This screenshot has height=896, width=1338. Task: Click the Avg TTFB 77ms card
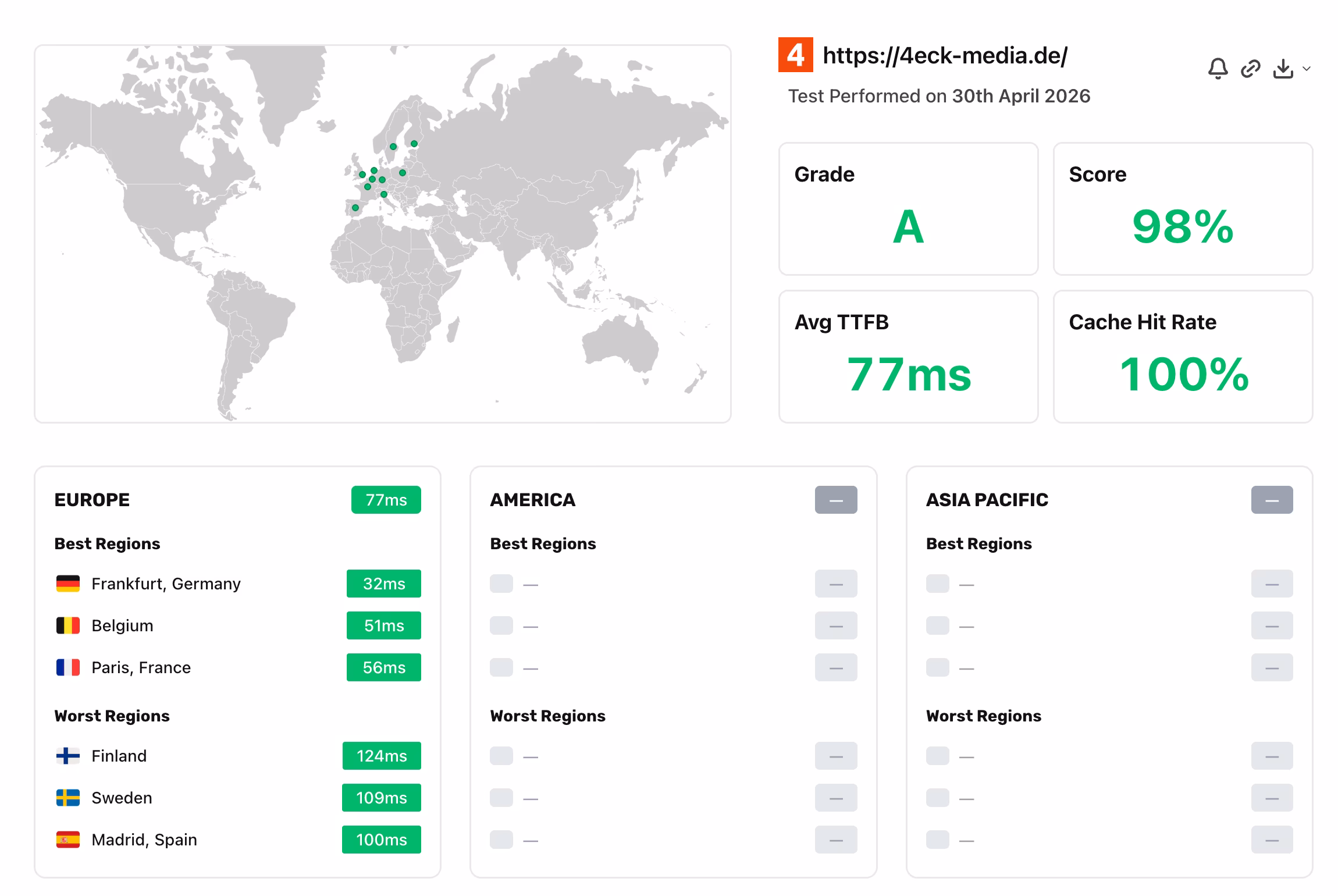(x=909, y=357)
